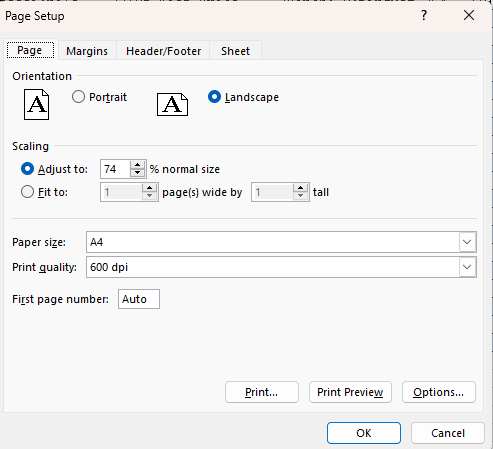
Task: Click the pages wide input field
Action: [121, 192]
